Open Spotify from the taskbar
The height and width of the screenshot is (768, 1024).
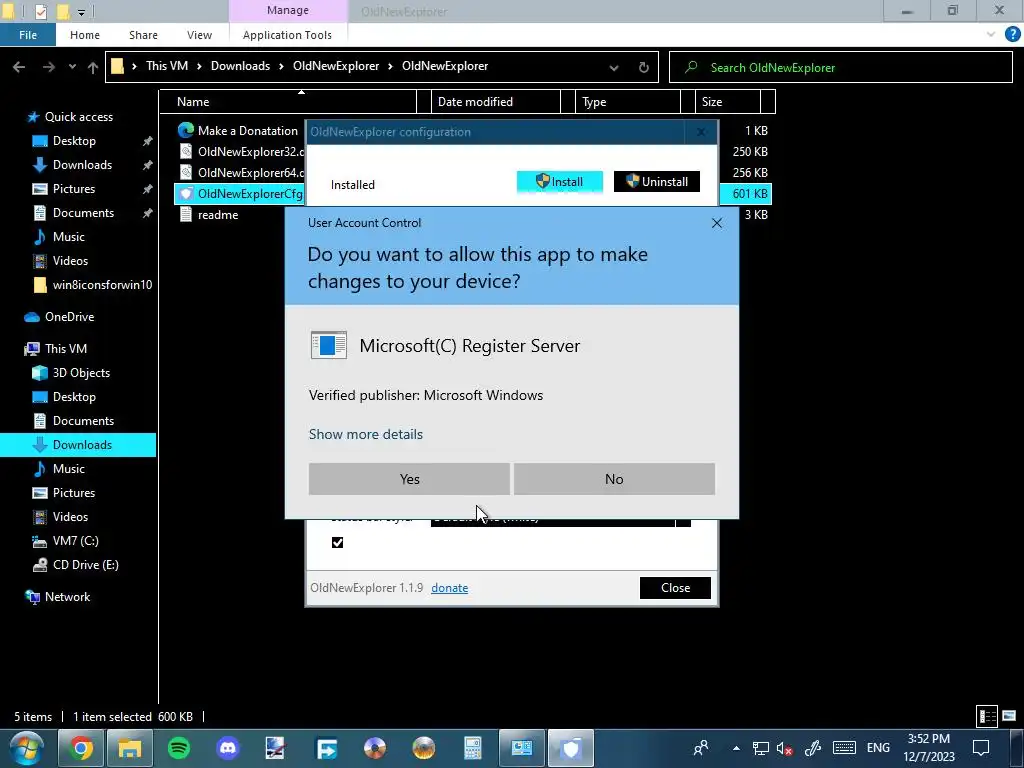[x=179, y=748]
